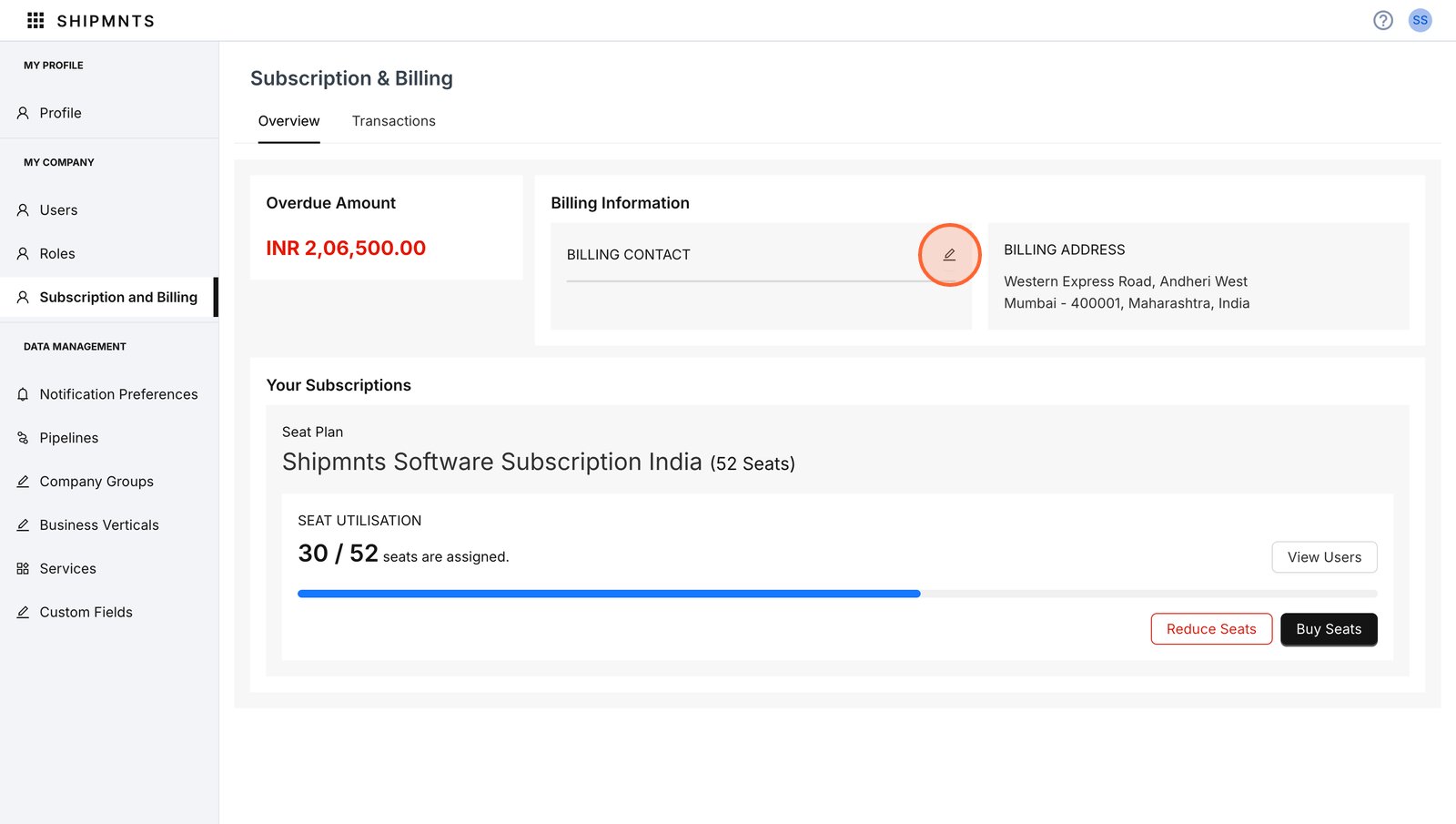The height and width of the screenshot is (824, 1456).
Task: Select the Overview tab
Action: pyautogui.click(x=288, y=121)
